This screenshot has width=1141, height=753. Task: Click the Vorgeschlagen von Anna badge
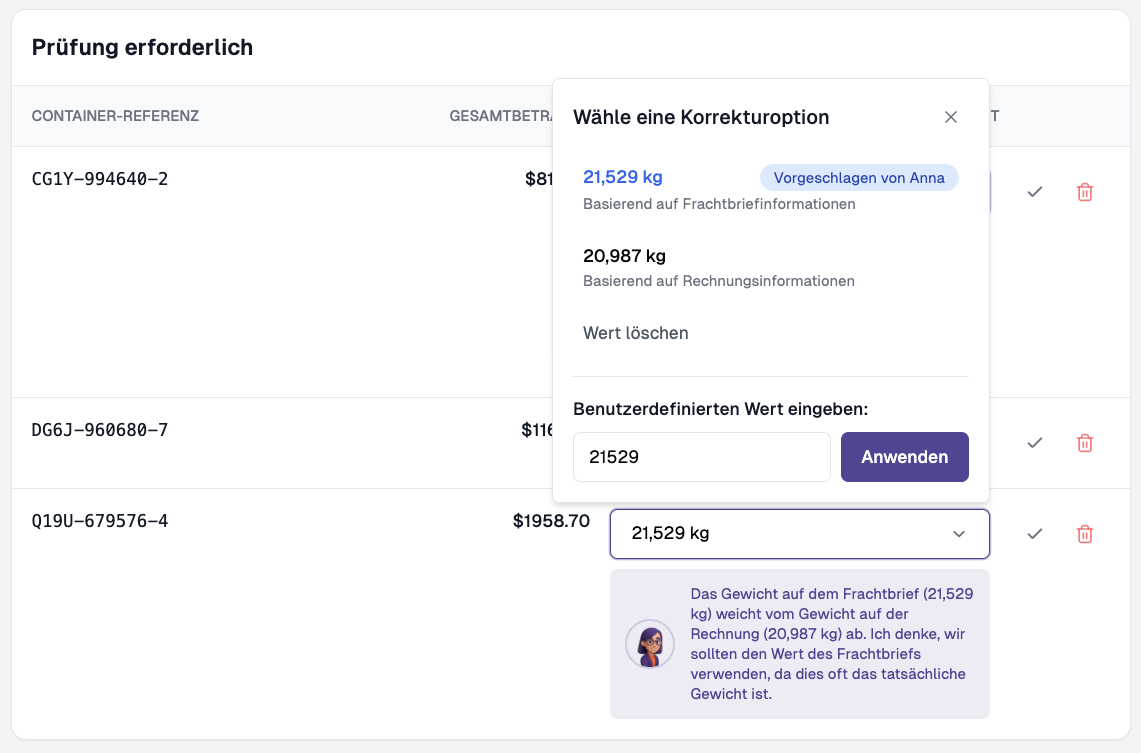(x=859, y=178)
